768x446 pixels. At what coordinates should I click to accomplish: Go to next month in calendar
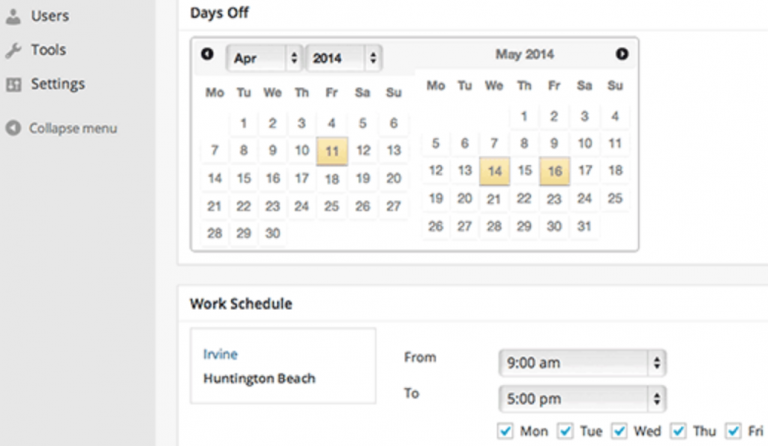pyautogui.click(x=622, y=54)
